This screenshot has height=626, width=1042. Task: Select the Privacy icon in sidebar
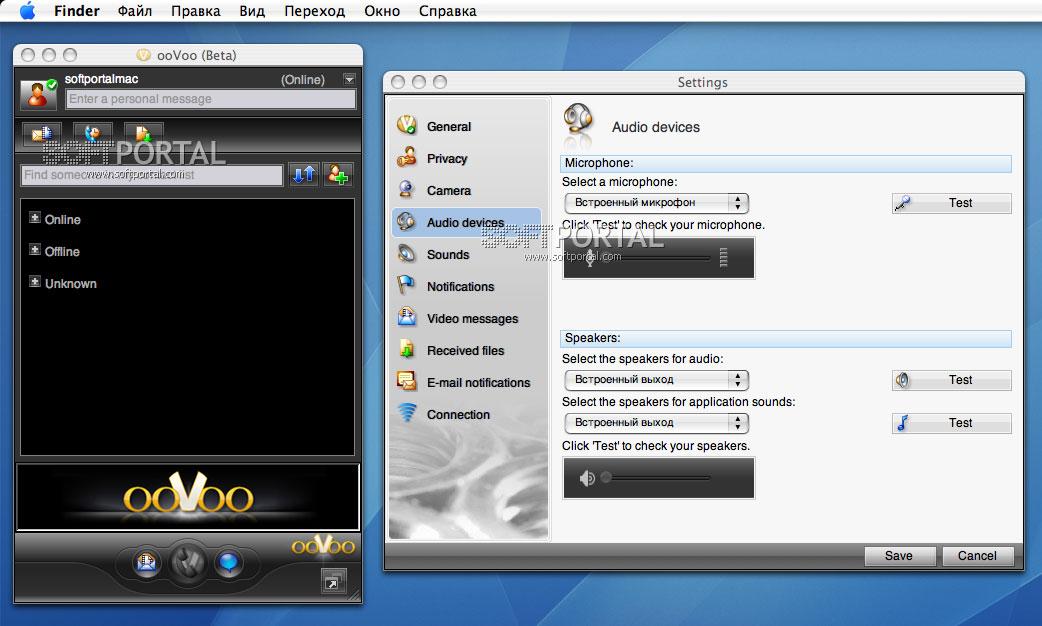(x=407, y=157)
